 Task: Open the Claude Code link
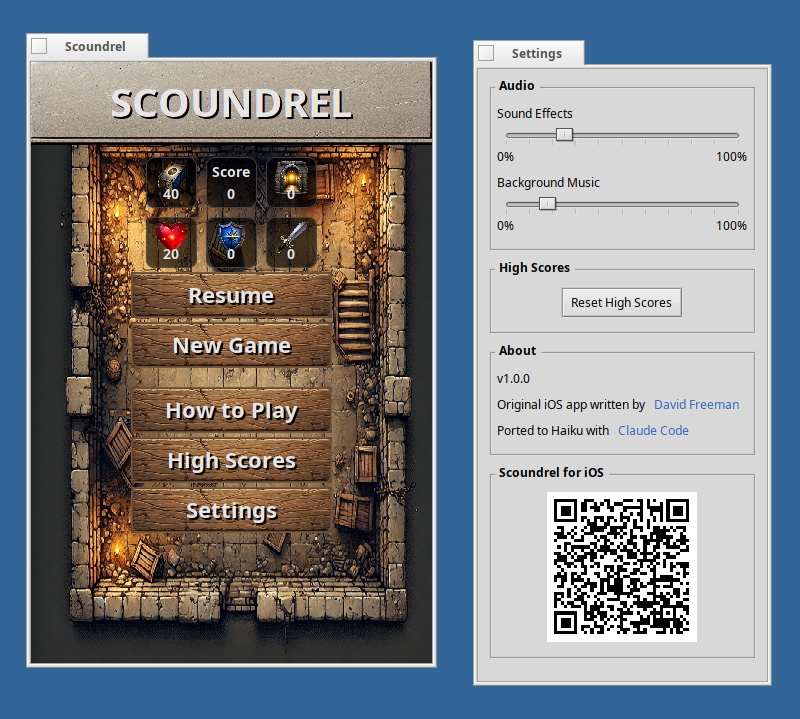point(653,430)
